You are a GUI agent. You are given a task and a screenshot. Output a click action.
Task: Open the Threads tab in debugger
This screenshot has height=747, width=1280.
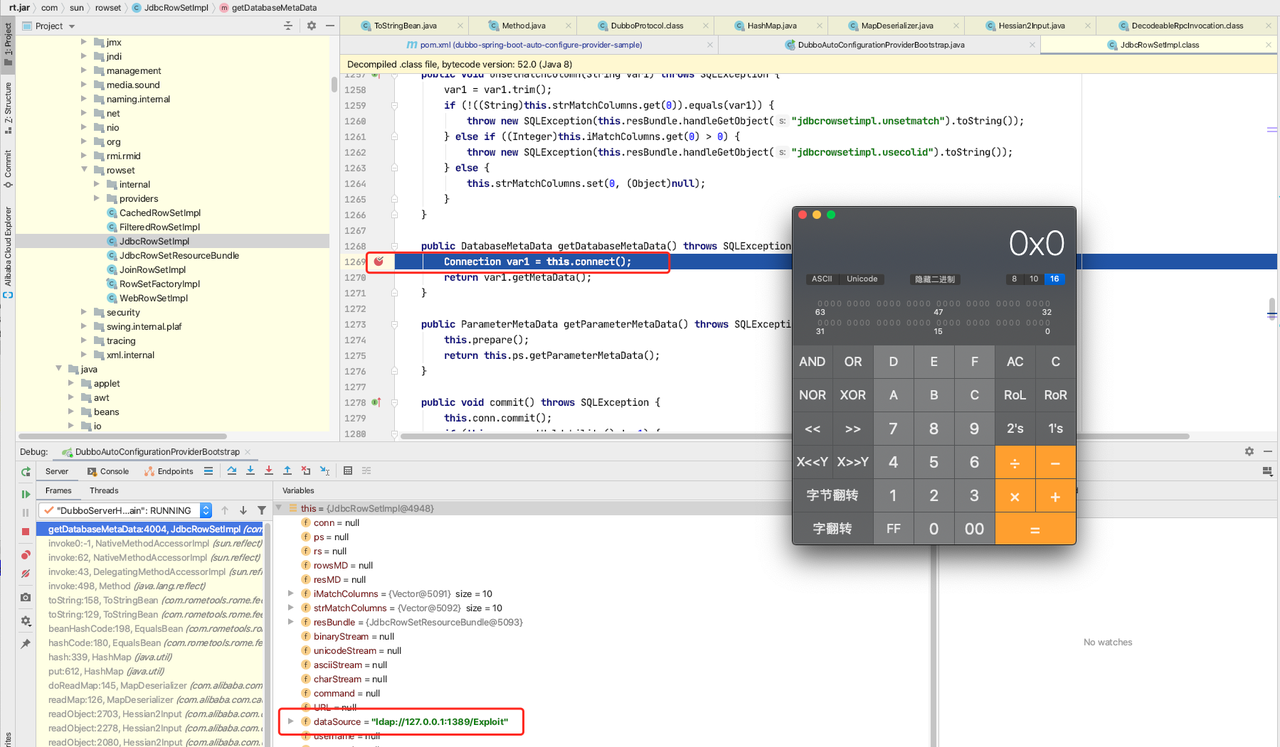(104, 490)
